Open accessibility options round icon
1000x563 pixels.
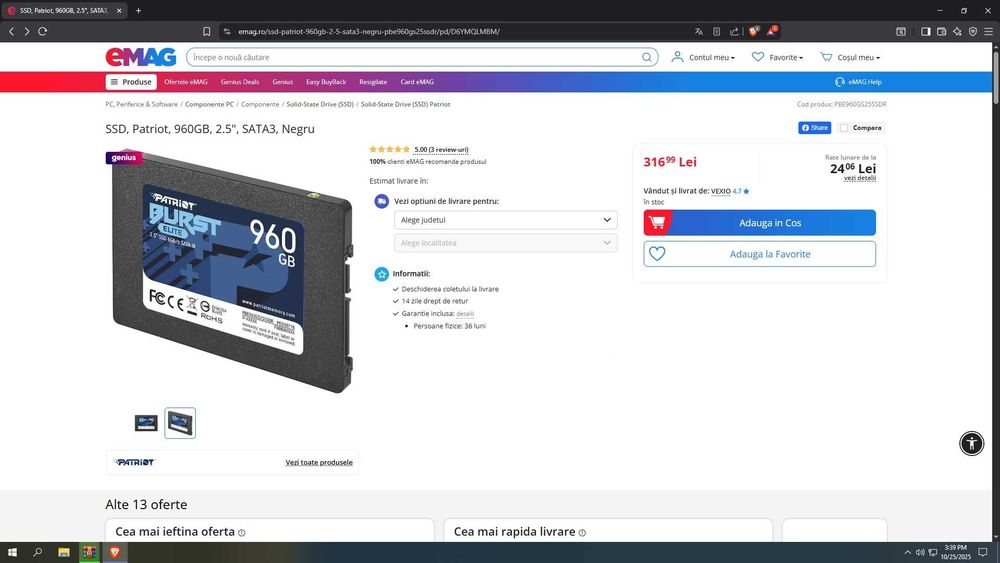click(x=971, y=443)
